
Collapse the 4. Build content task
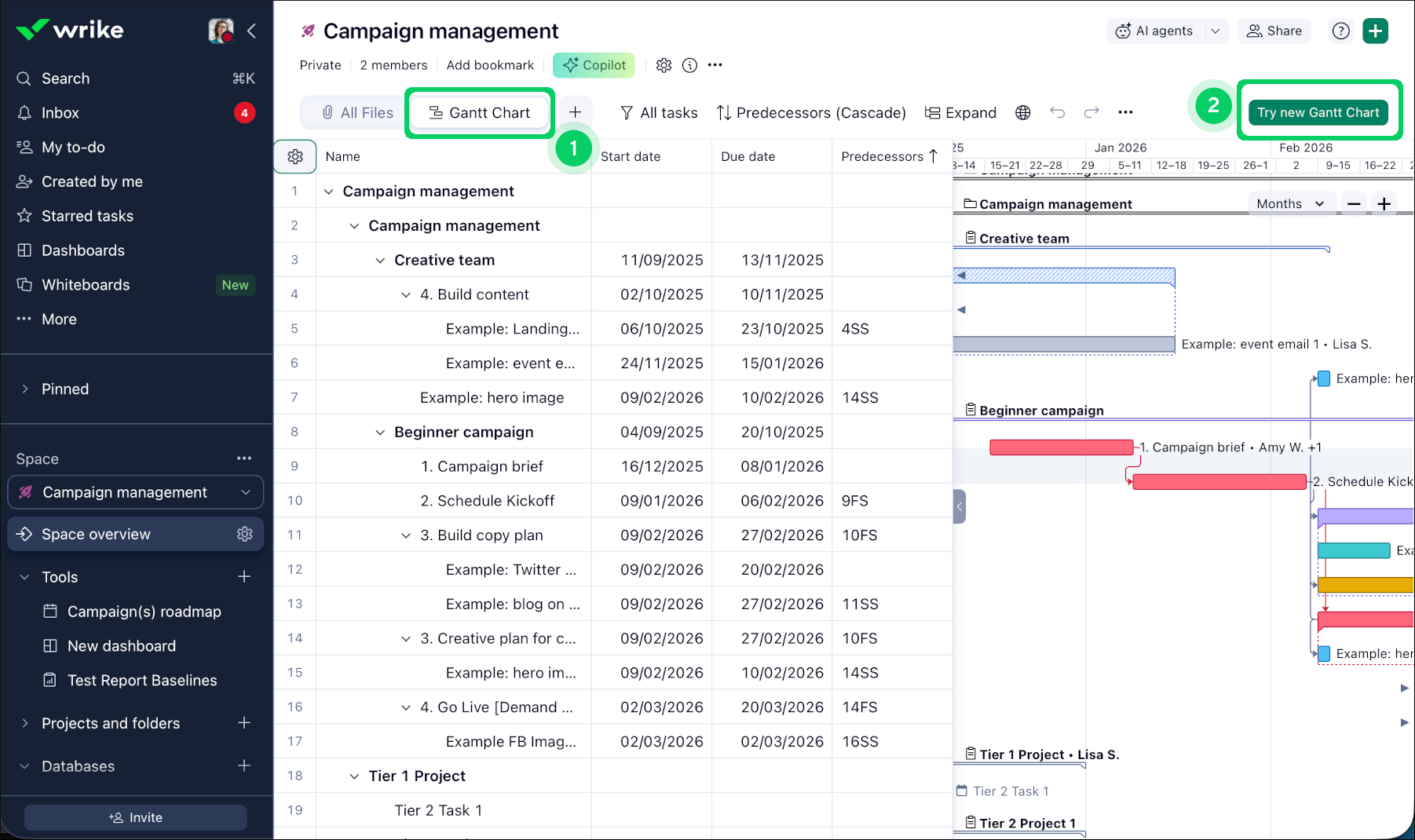pyautogui.click(x=406, y=295)
